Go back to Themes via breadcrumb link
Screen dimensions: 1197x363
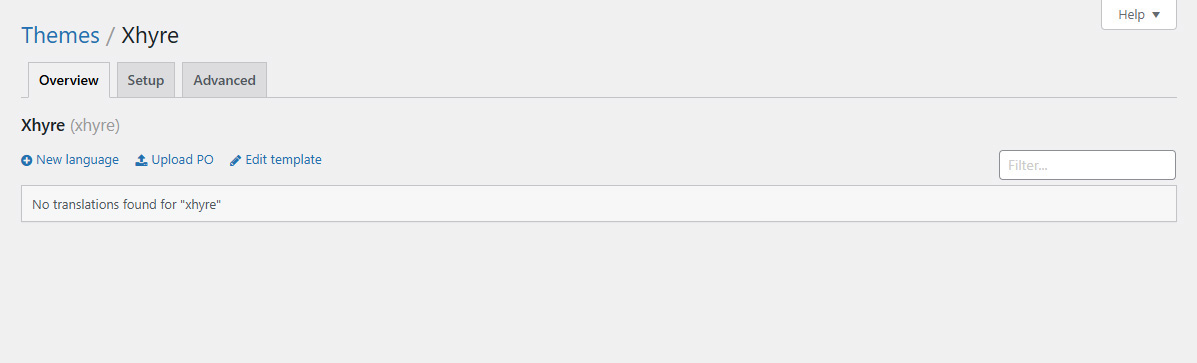click(x=60, y=35)
